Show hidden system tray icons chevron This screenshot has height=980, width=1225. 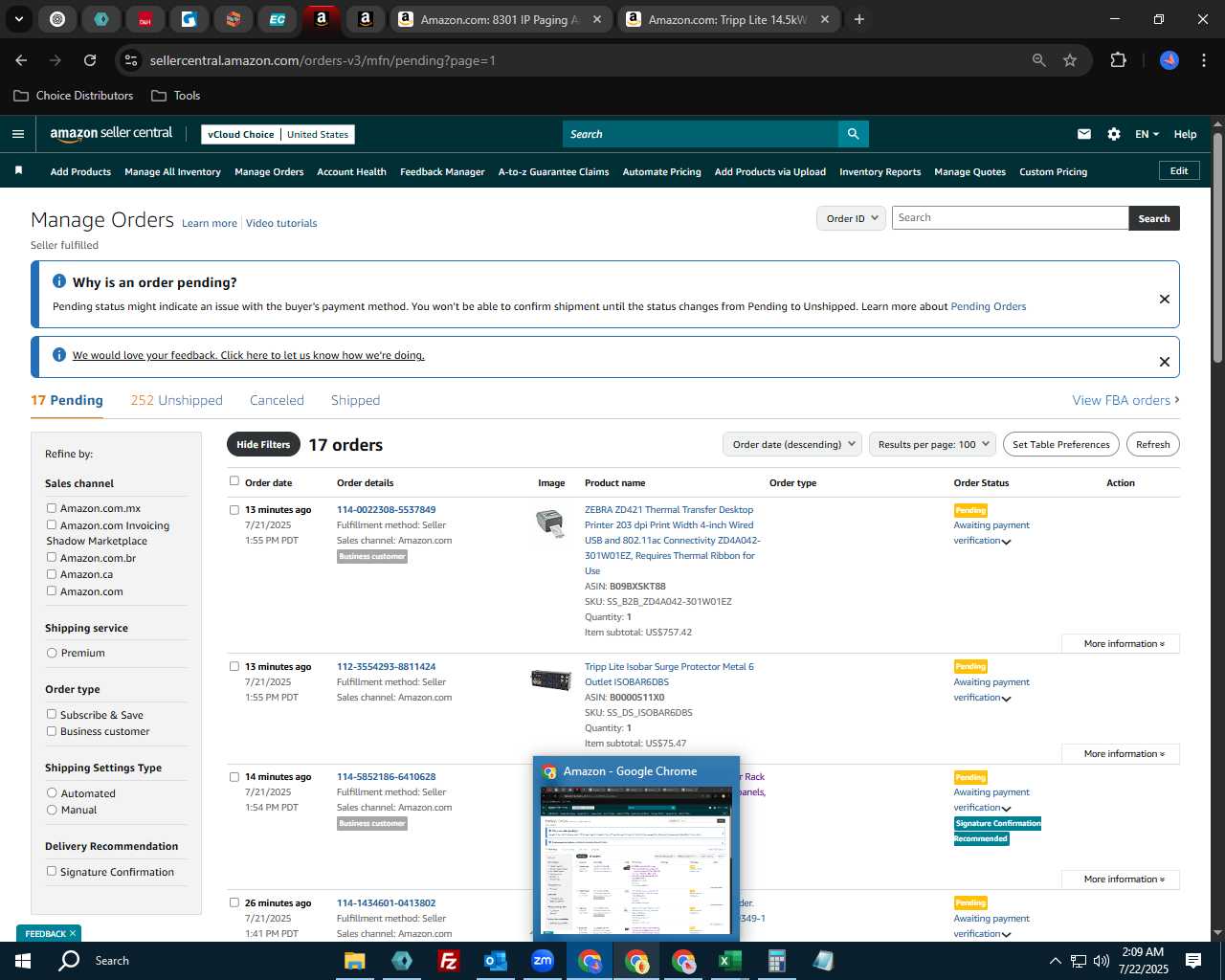(1055, 961)
